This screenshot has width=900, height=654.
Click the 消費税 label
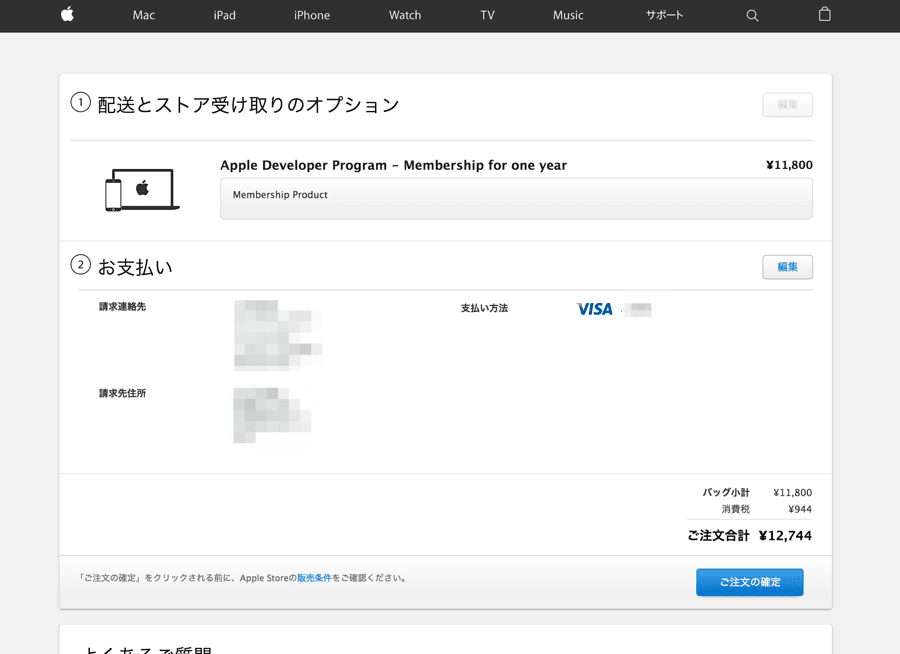(735, 509)
